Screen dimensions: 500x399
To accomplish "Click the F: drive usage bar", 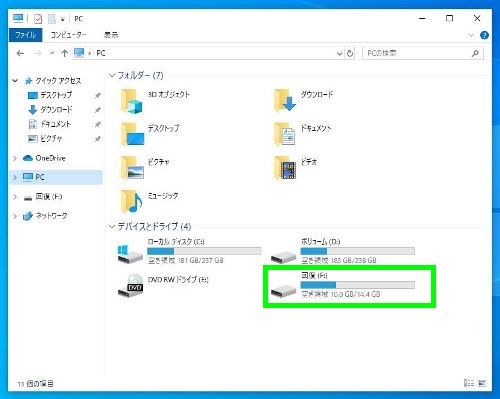I will click(x=358, y=285).
